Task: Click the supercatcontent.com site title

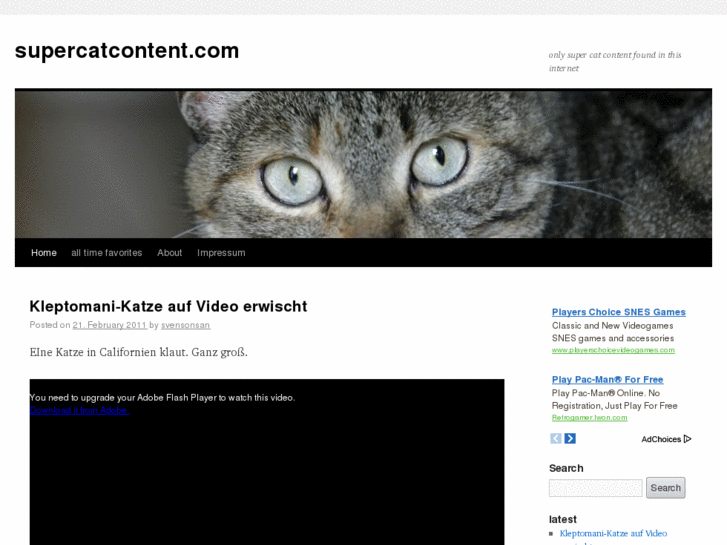Action: click(x=127, y=51)
